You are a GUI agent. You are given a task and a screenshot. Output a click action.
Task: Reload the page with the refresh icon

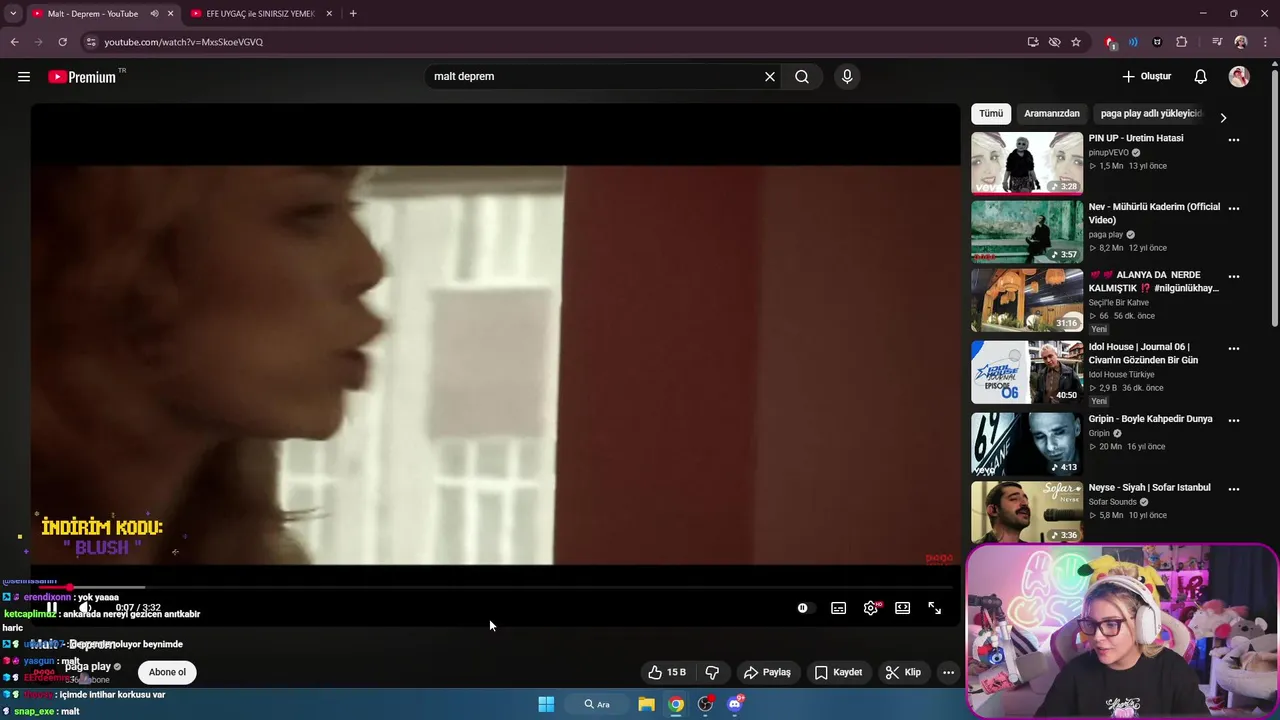point(62,42)
